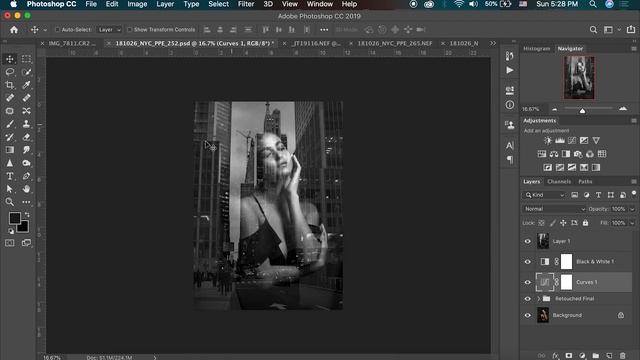The image size is (640, 360).
Task: Toggle the layer filter switch
Action: pos(634,193)
